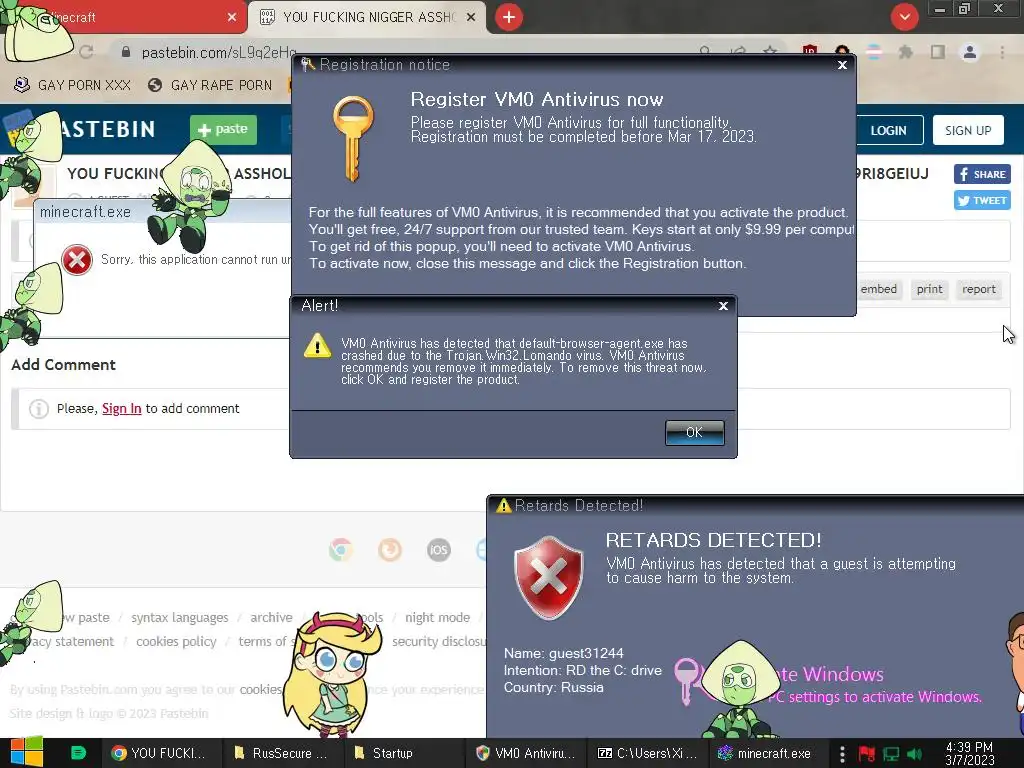
Task: Click the red error icon in minecraft.exe dialog
Action: point(77,260)
